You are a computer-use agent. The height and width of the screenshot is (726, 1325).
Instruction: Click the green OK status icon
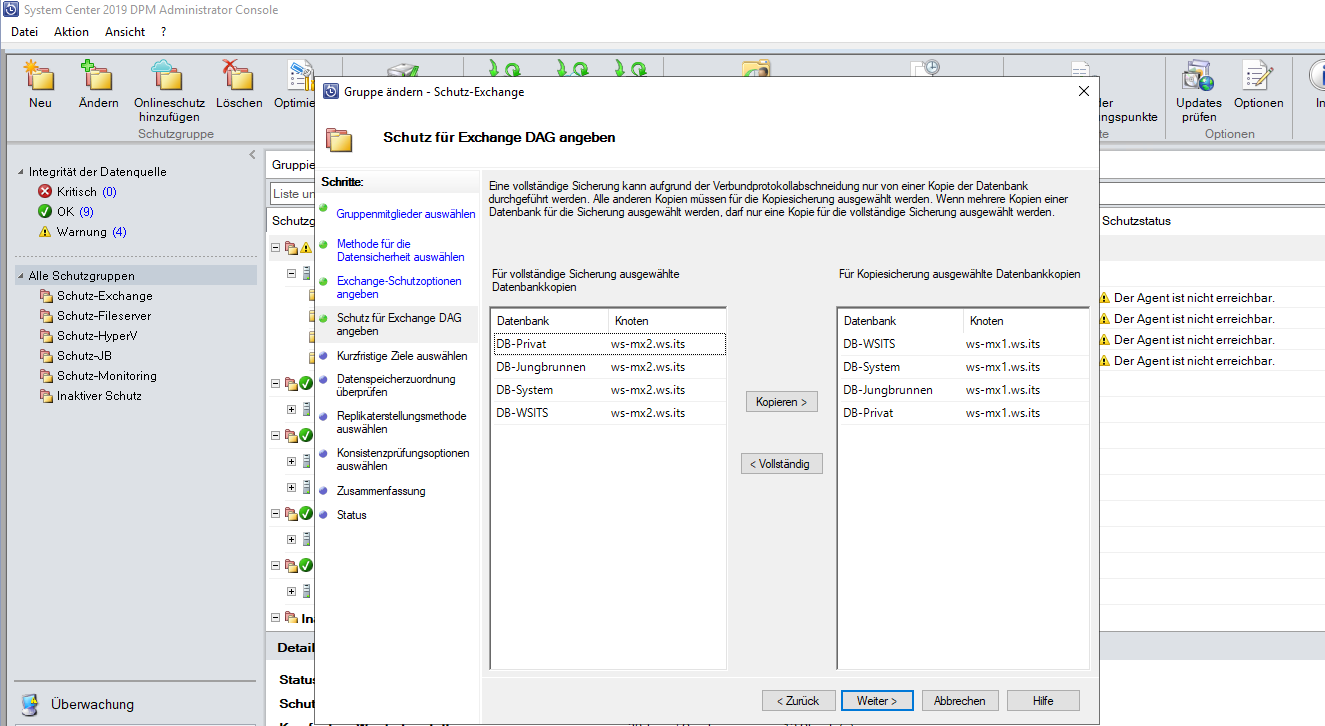pyautogui.click(x=45, y=212)
